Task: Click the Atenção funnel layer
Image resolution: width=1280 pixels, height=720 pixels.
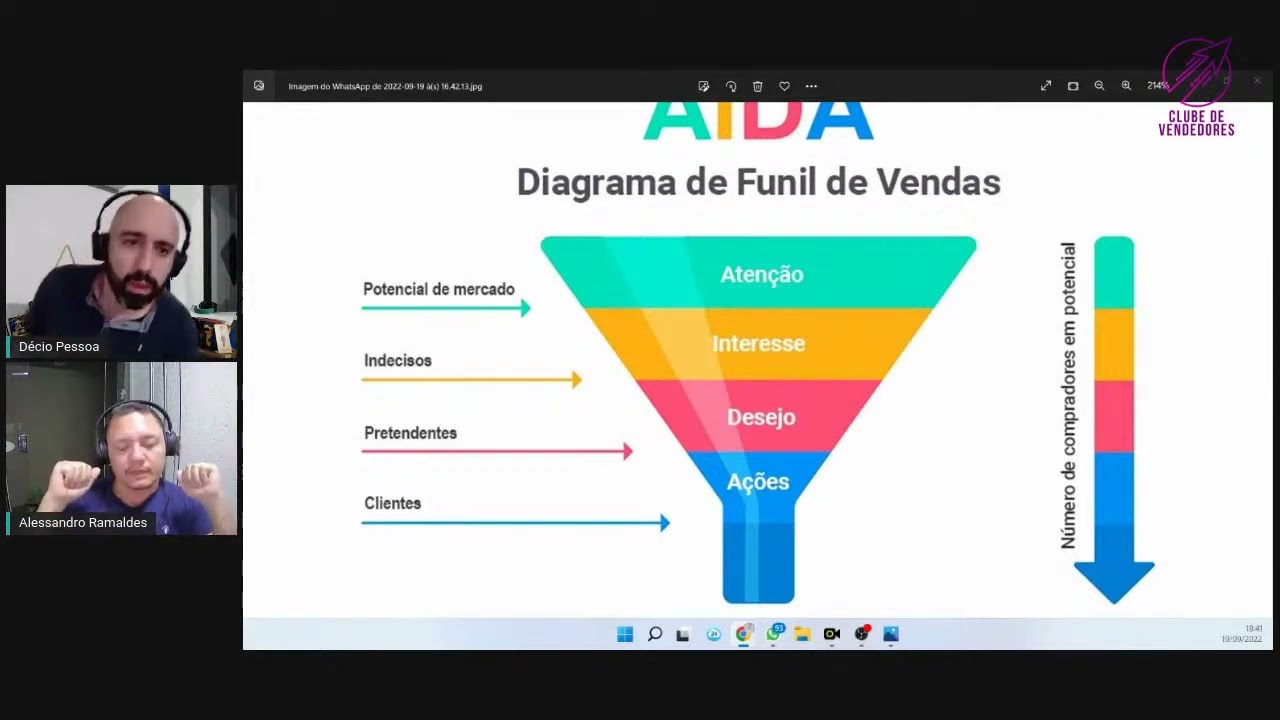Action: coord(761,274)
